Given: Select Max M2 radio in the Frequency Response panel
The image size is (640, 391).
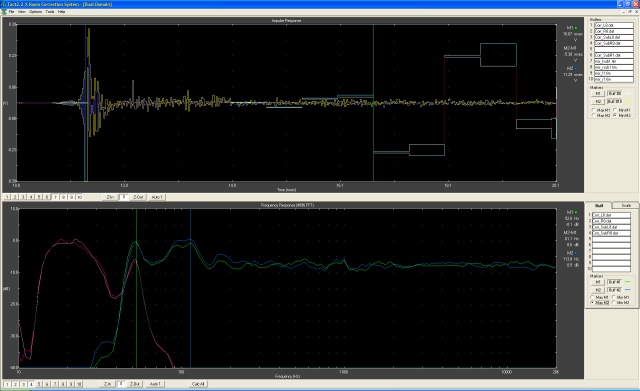Looking at the screenshot, I should 600,302.
